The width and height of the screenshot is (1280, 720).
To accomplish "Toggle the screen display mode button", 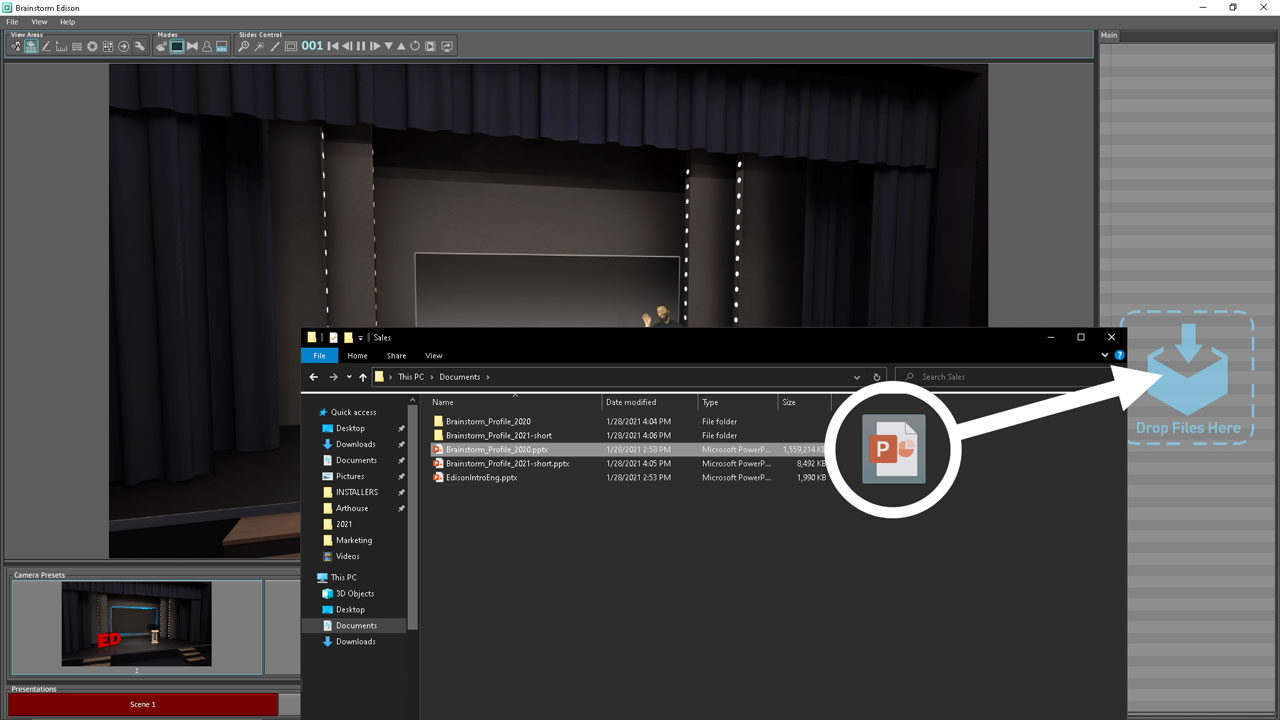I will click(177, 46).
